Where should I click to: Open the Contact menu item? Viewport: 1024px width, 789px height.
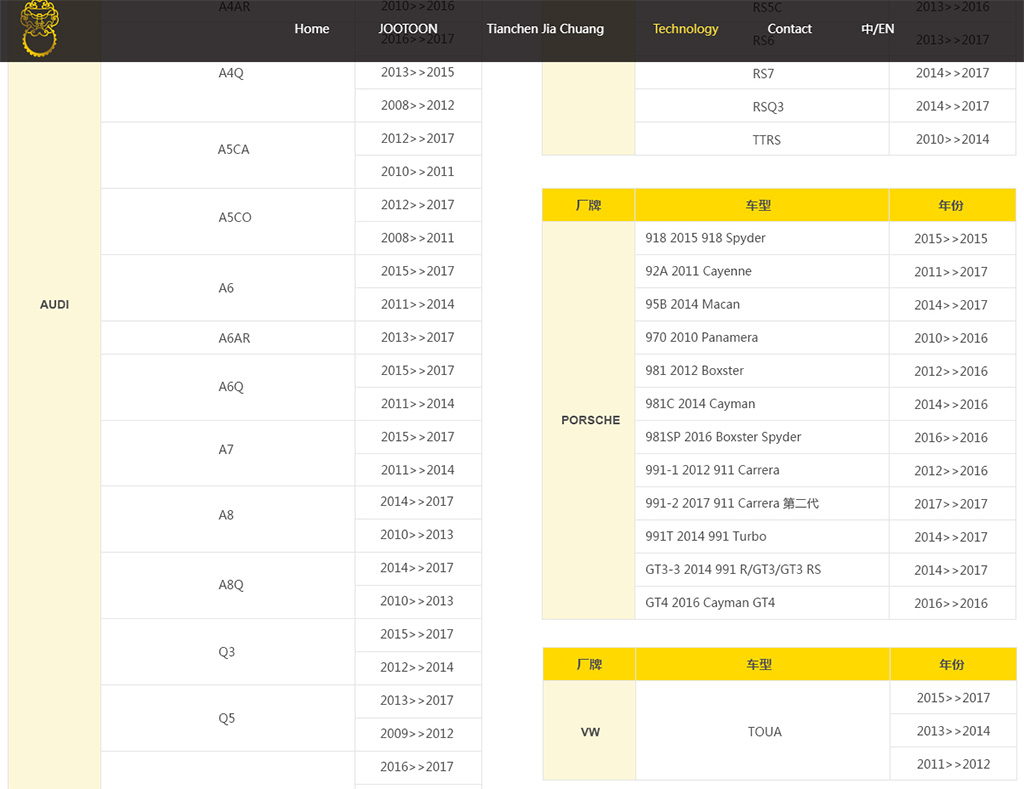[789, 29]
